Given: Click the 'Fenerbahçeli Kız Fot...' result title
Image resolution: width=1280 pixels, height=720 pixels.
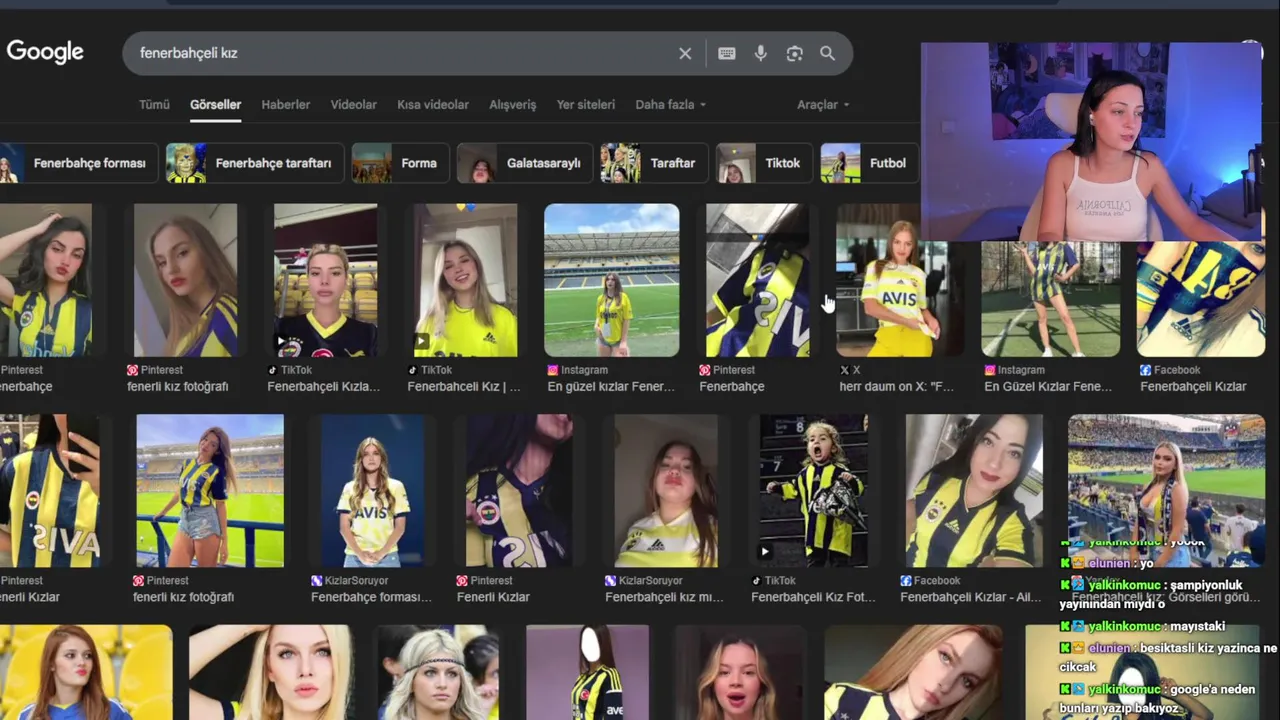Looking at the screenshot, I should click(x=813, y=597).
